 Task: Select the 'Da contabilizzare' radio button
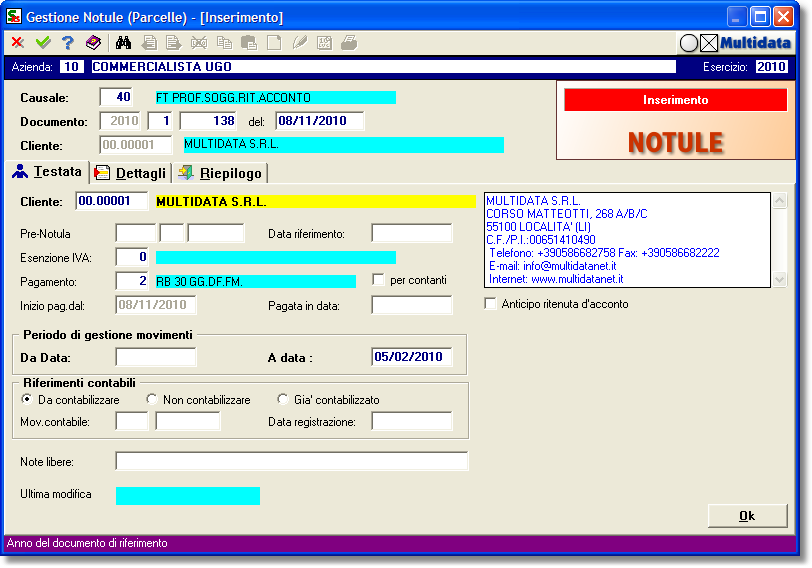coord(26,399)
